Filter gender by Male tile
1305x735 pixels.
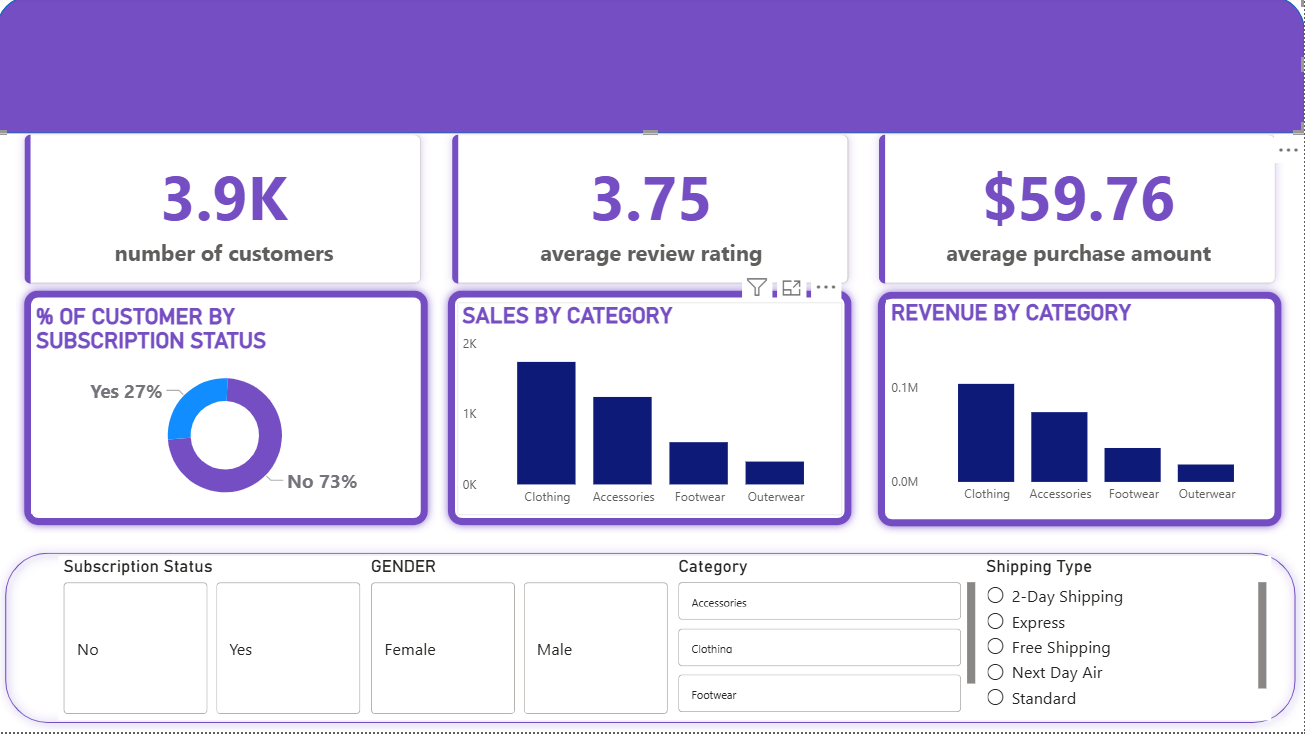click(595, 649)
